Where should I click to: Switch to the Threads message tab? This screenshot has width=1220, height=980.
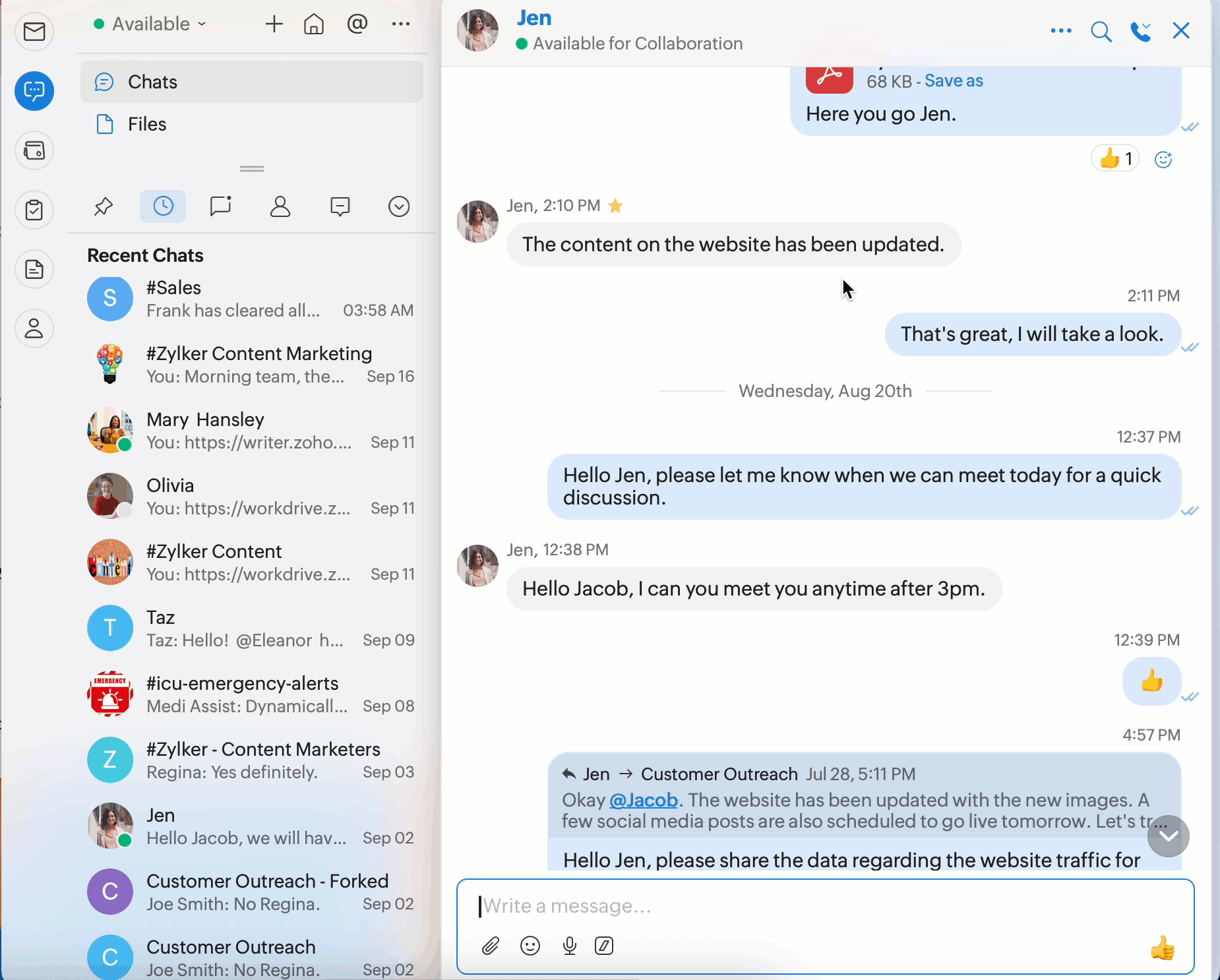tap(340, 206)
